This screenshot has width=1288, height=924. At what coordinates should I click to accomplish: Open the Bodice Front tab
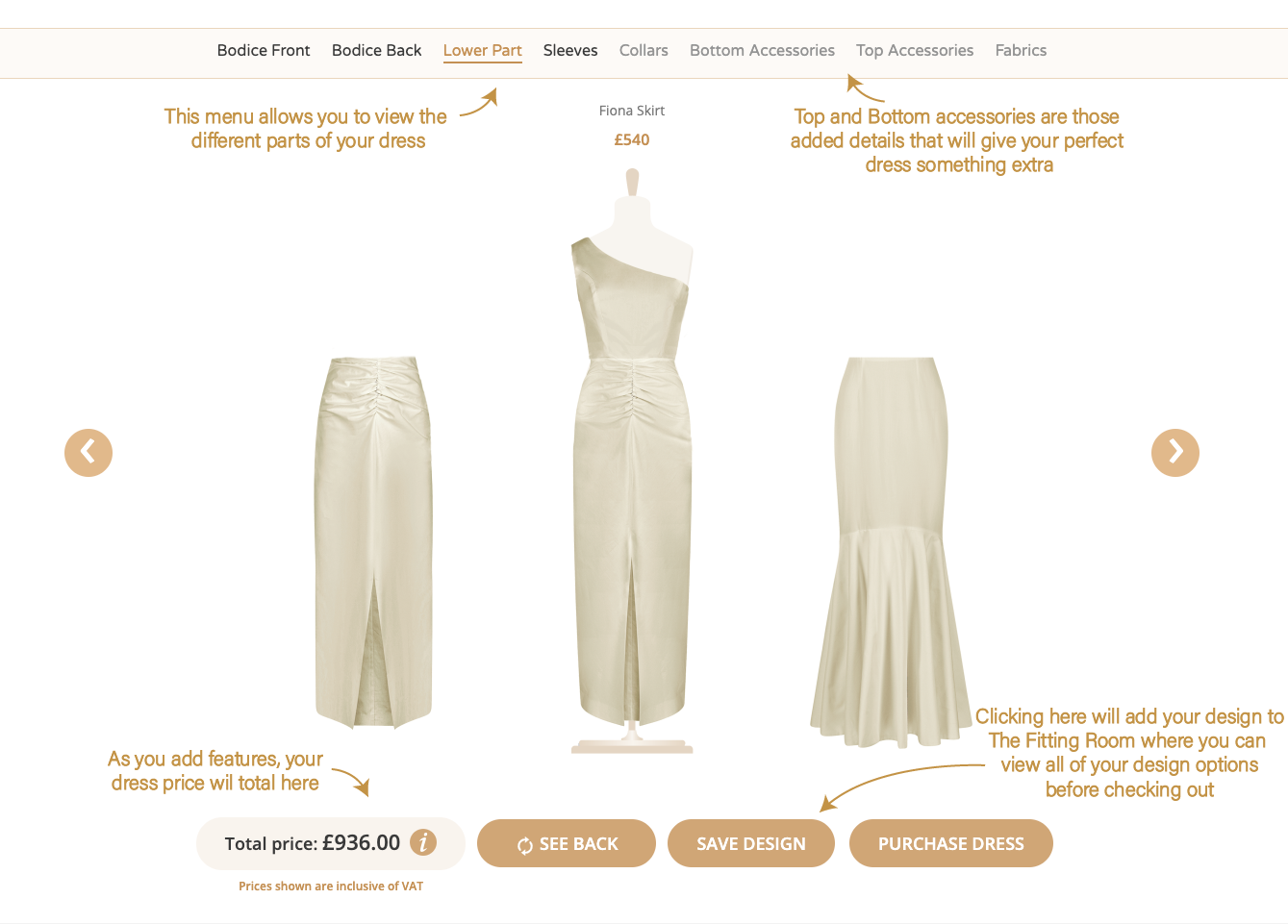tap(264, 50)
